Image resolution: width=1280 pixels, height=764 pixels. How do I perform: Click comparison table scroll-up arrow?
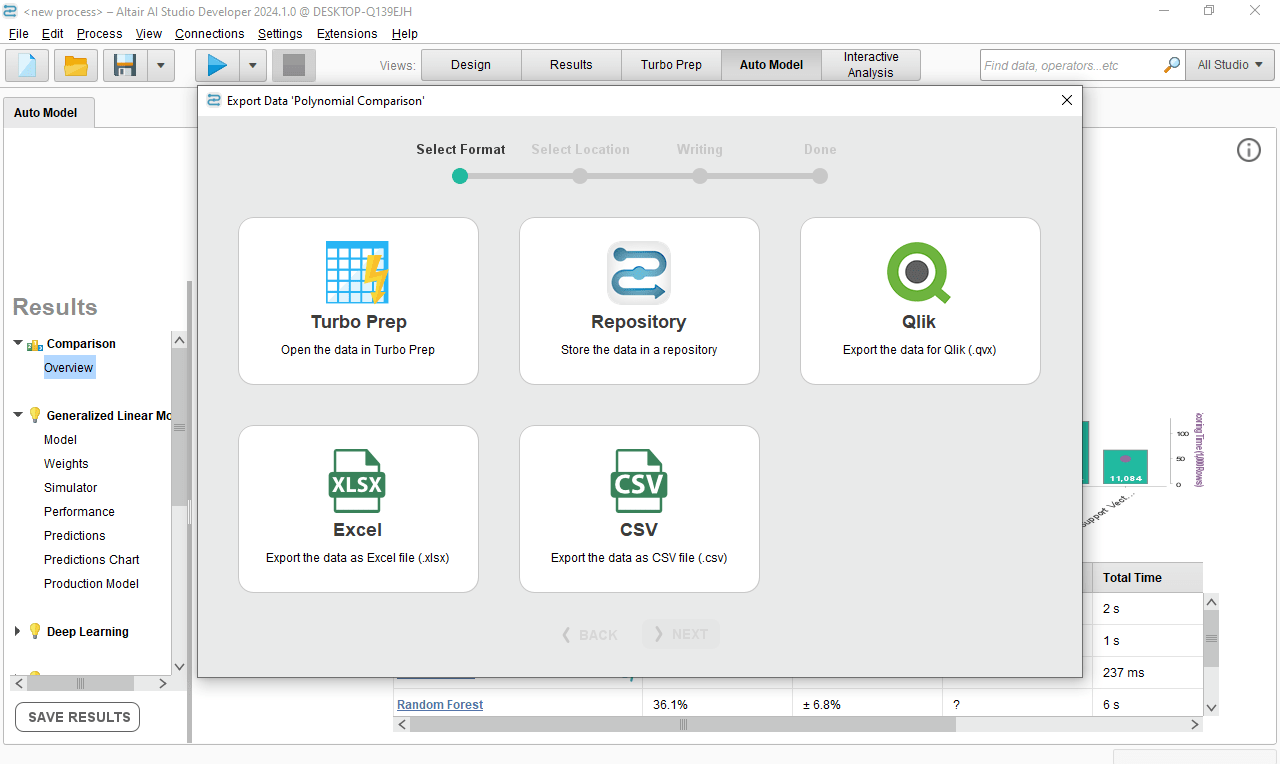(x=1211, y=602)
